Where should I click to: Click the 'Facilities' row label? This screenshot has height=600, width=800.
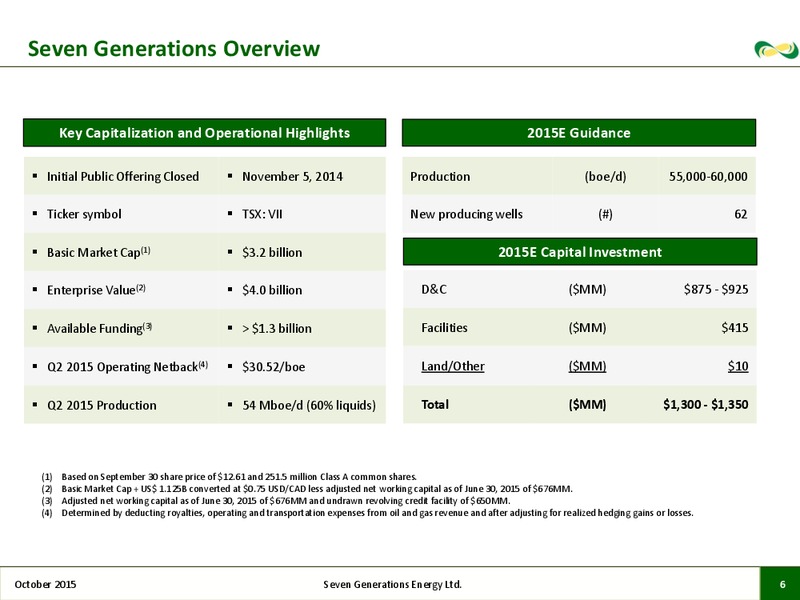tap(444, 328)
